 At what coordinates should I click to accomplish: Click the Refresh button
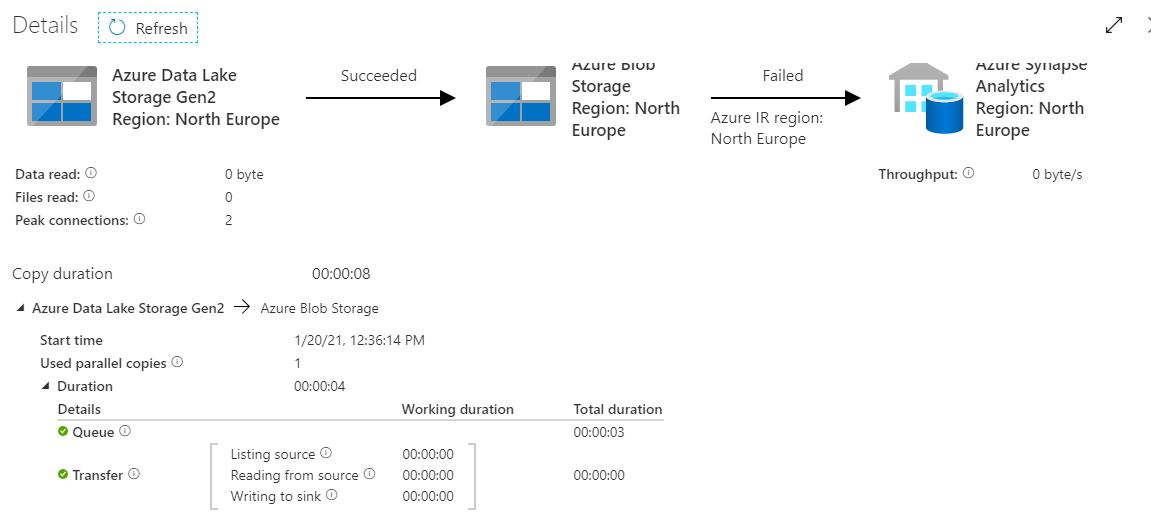148,28
